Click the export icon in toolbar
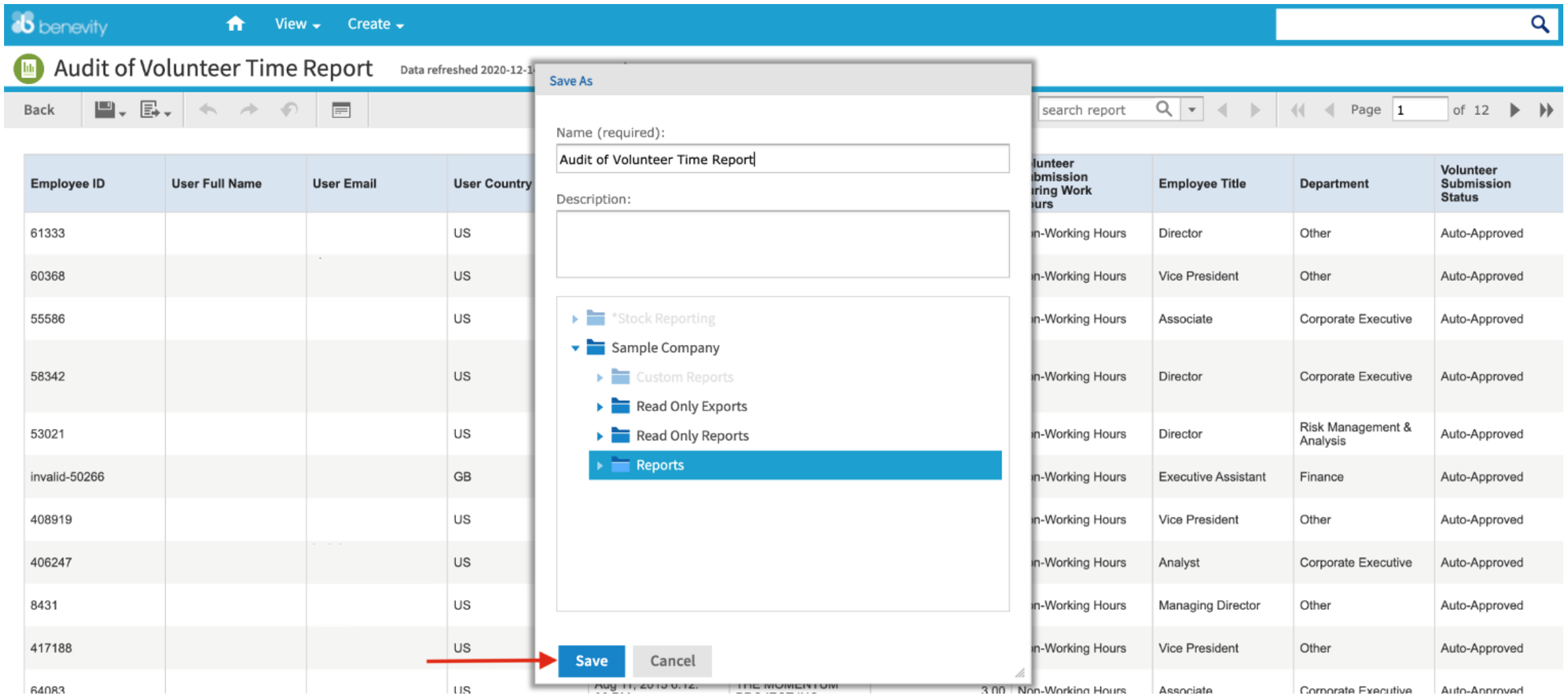The image size is (1568, 698). 150,110
